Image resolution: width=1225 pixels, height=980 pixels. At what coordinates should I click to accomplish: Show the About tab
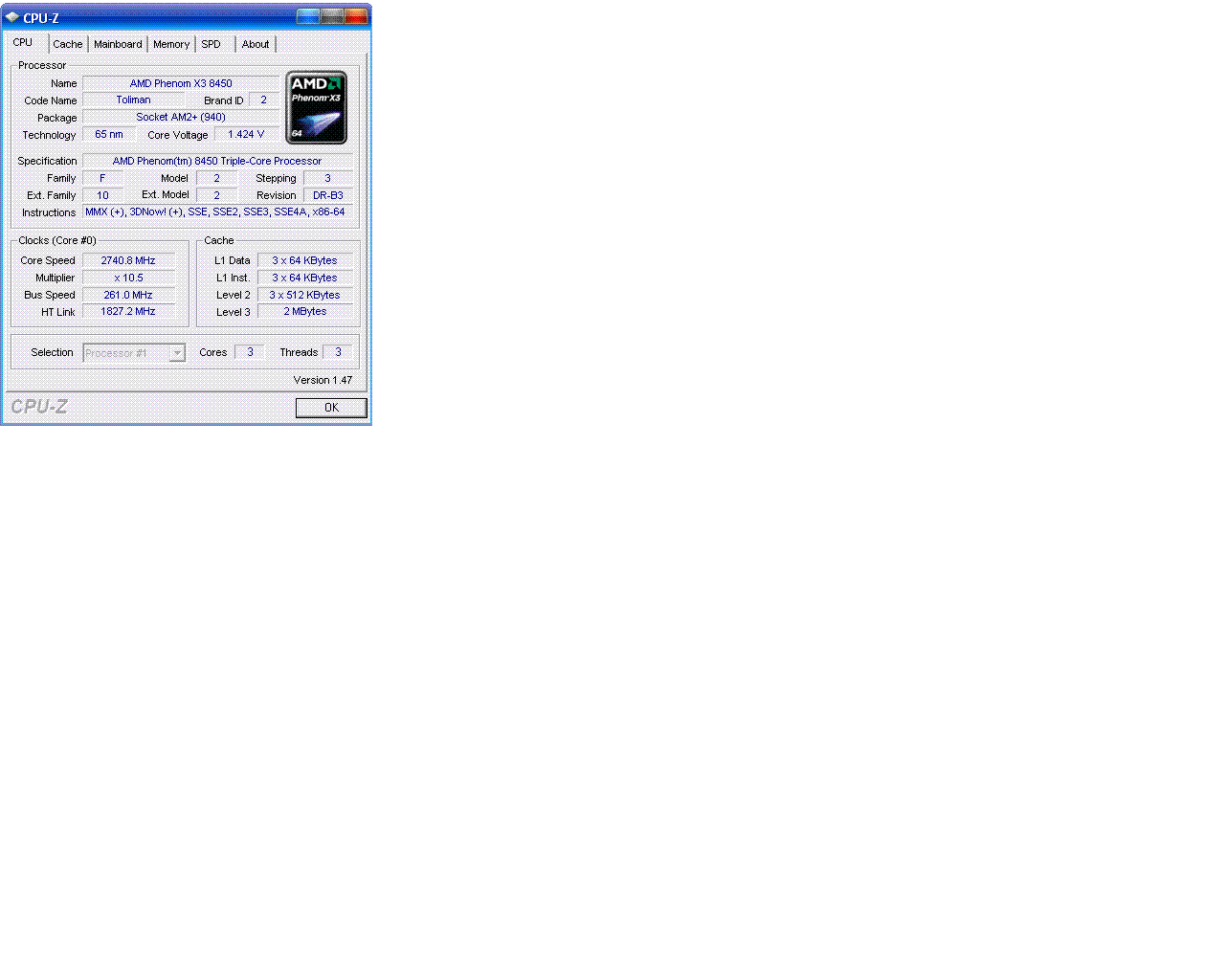pyautogui.click(x=256, y=44)
